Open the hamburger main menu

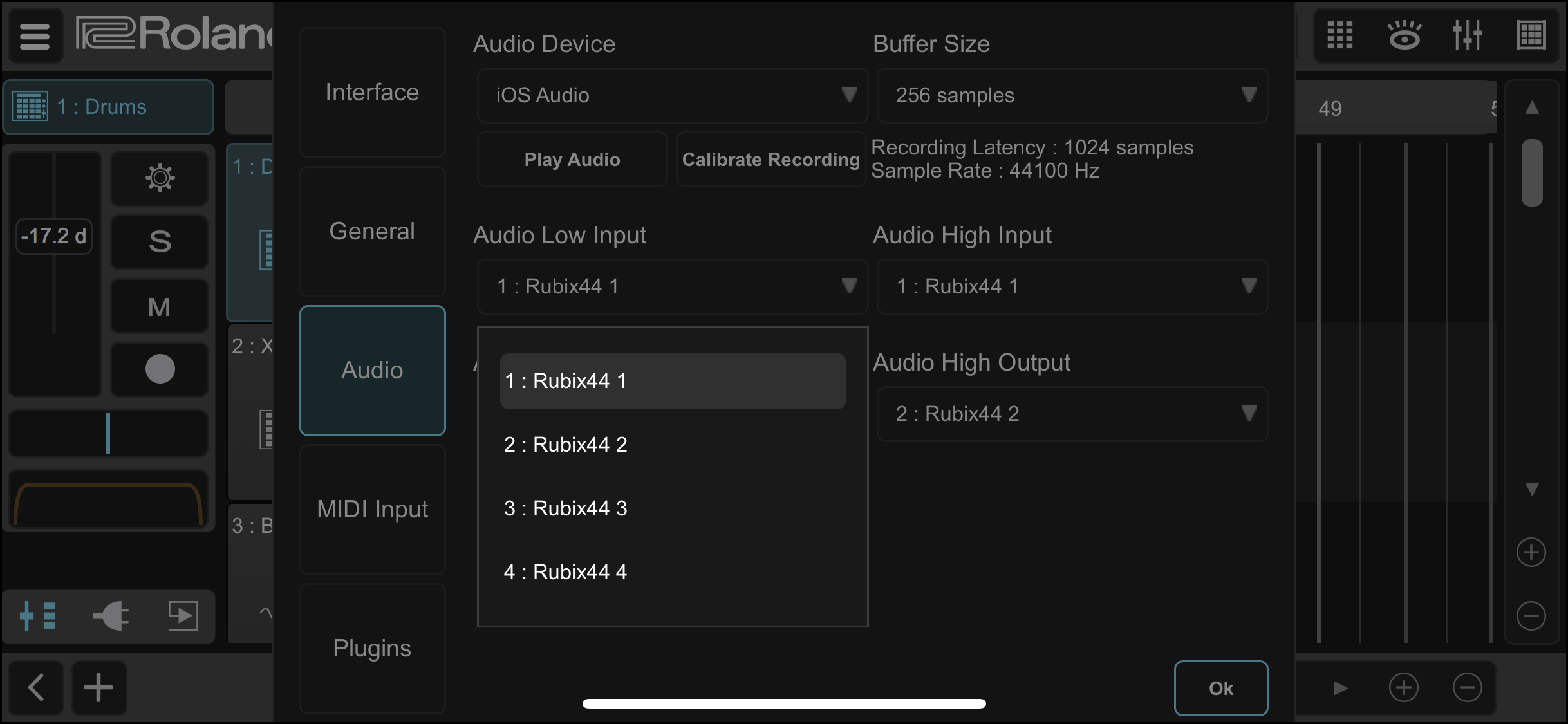(35, 35)
